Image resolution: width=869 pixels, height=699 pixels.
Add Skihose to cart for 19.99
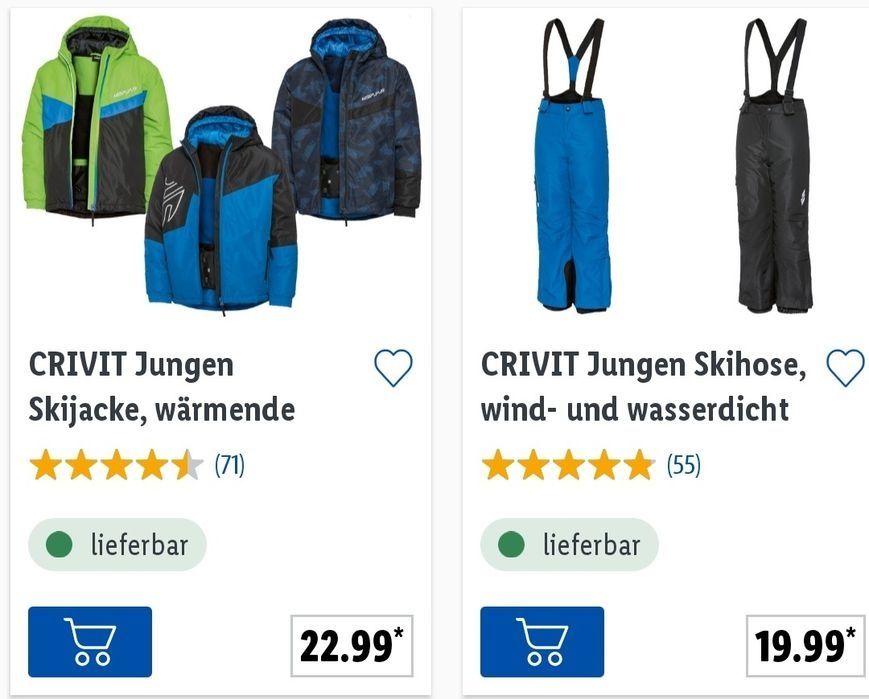[542, 641]
